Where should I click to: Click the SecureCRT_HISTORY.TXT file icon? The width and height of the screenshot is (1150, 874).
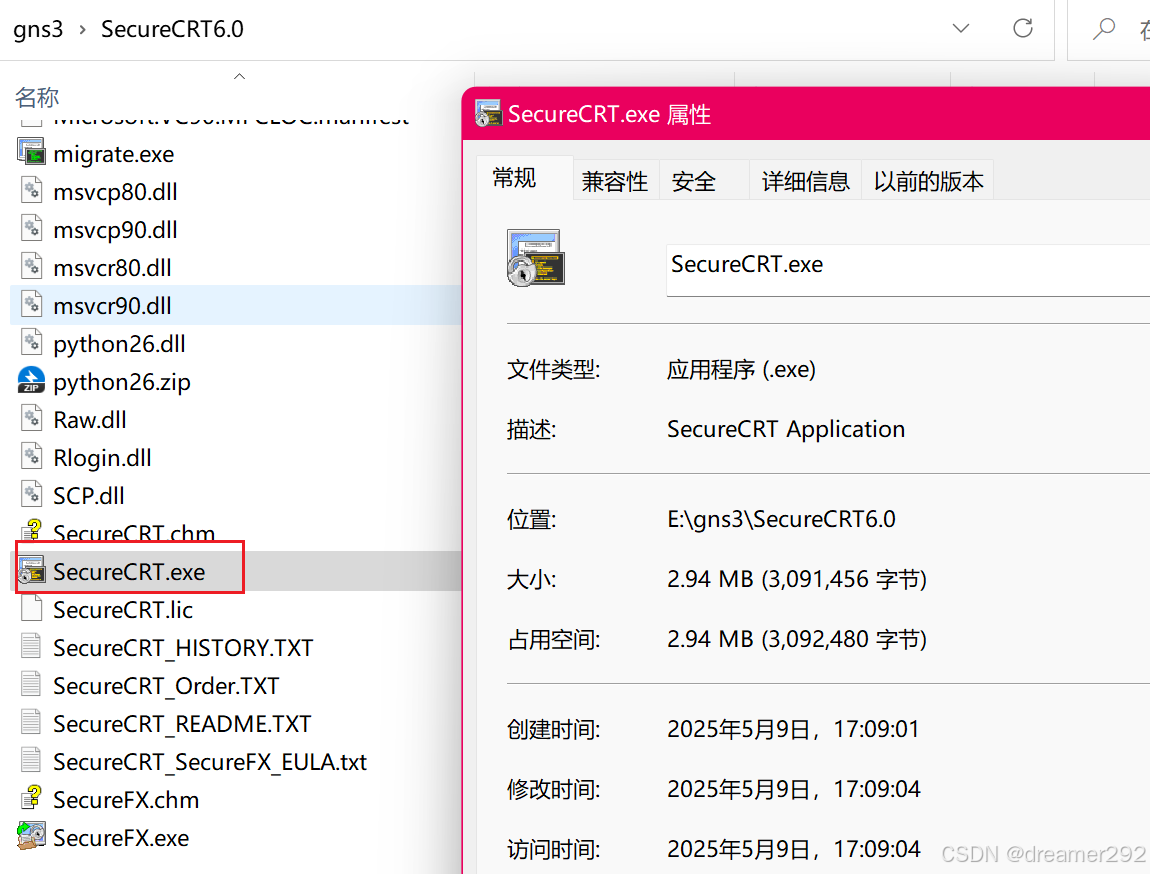32,647
